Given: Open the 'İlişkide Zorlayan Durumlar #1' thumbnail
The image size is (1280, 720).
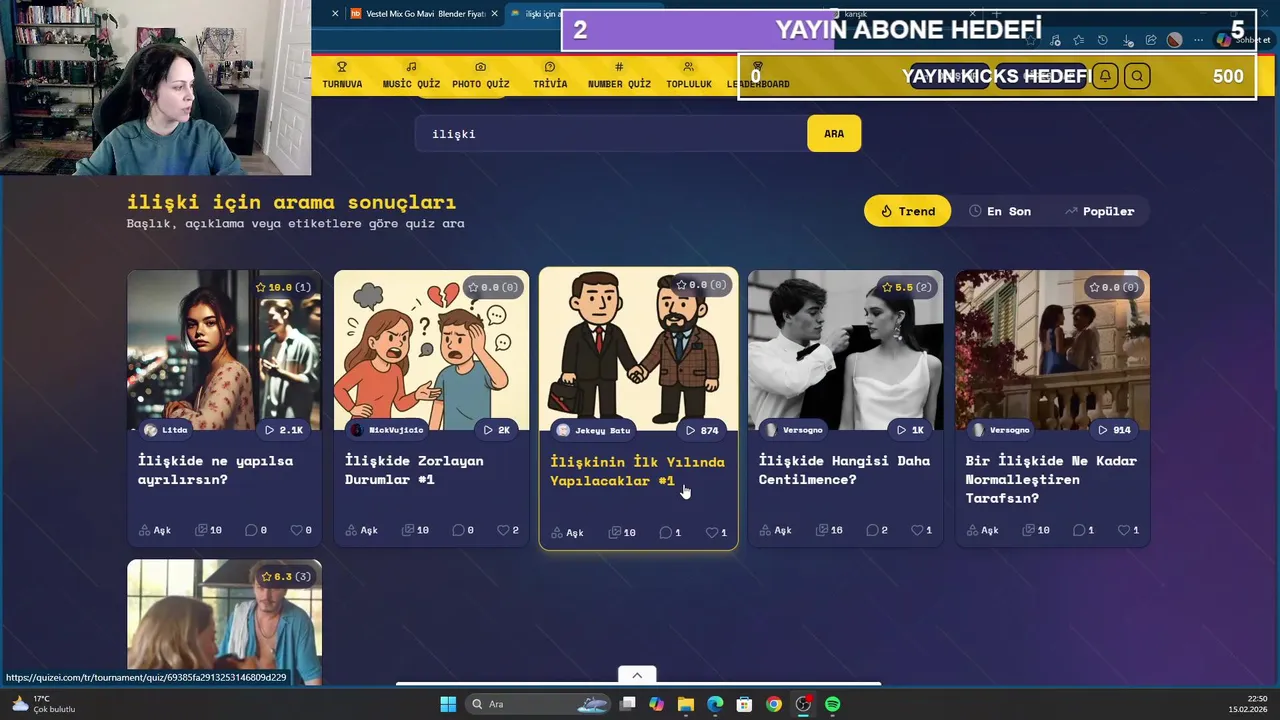Looking at the screenshot, I should pyautogui.click(x=431, y=350).
